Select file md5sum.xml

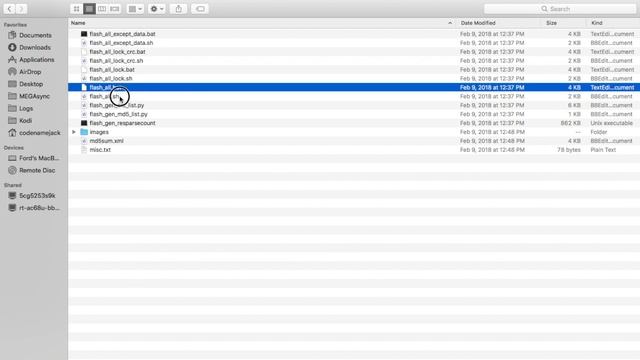pos(107,141)
